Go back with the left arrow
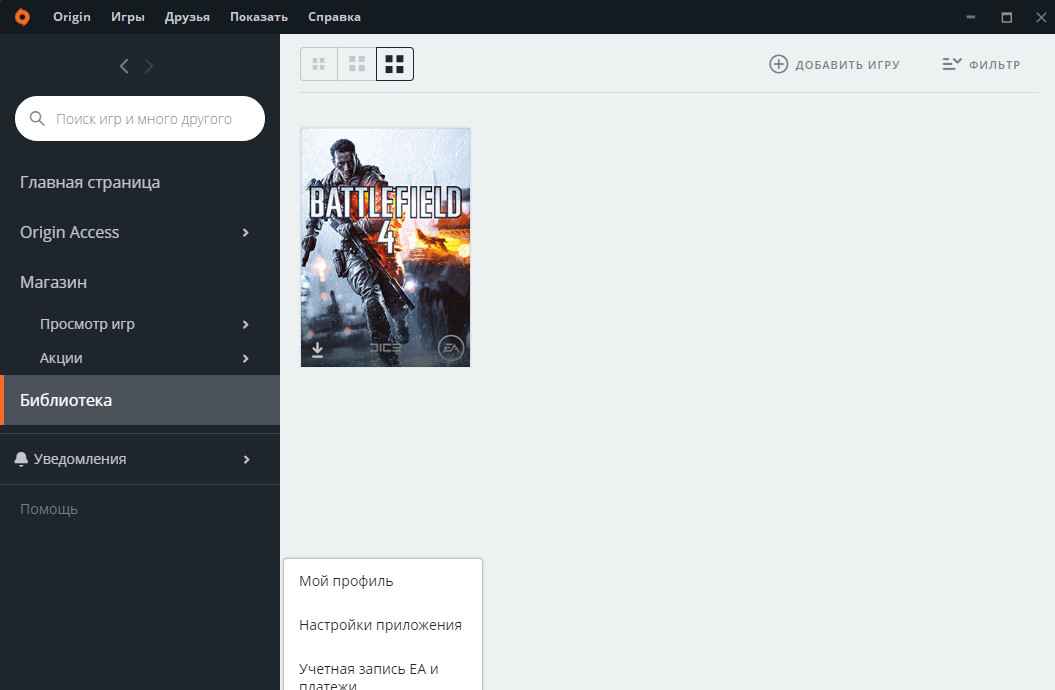 tap(124, 66)
